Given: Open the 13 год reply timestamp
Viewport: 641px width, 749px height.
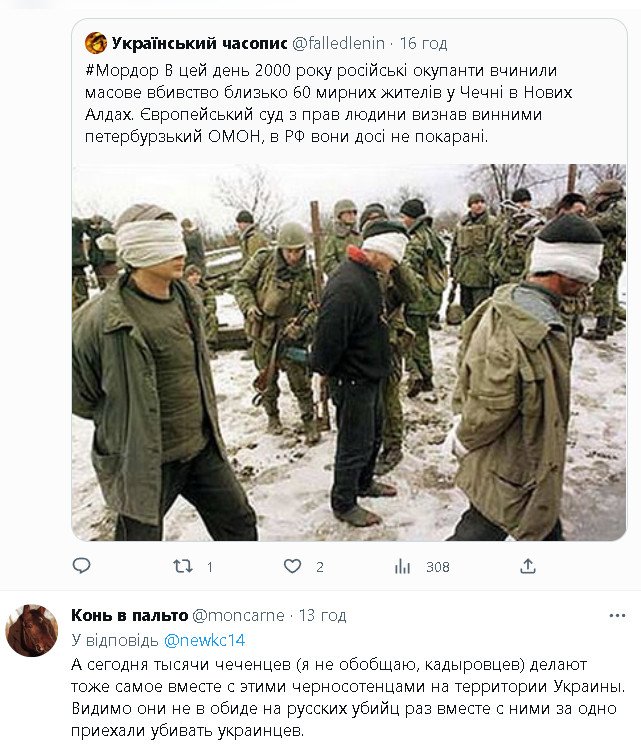Looking at the screenshot, I should (322, 615).
